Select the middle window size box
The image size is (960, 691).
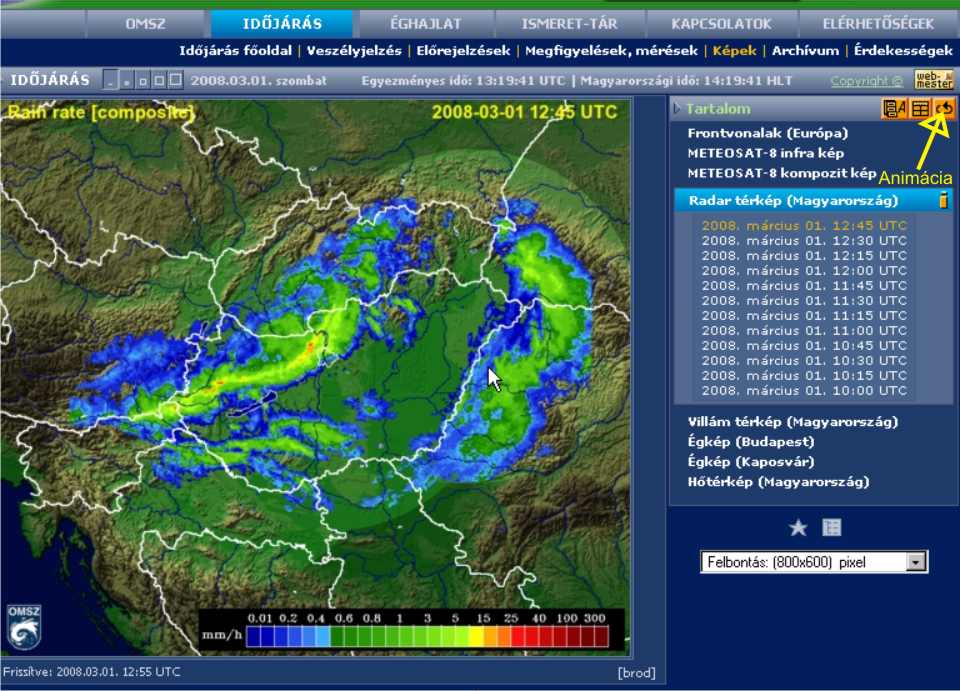pyautogui.click(x=143, y=80)
